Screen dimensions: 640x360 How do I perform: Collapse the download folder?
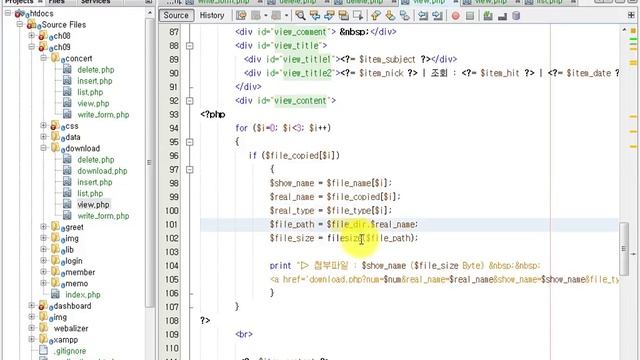43,148
